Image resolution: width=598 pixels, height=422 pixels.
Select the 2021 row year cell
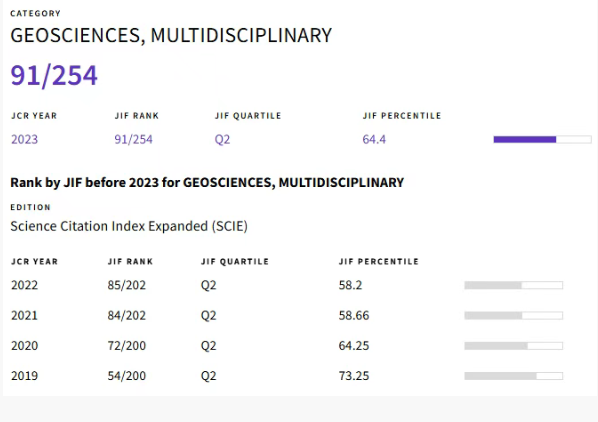coord(24,316)
